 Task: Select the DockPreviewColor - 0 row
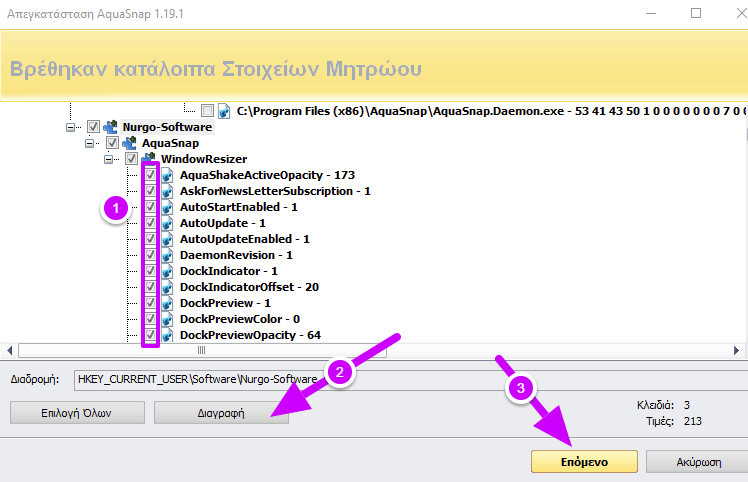[x=239, y=319]
